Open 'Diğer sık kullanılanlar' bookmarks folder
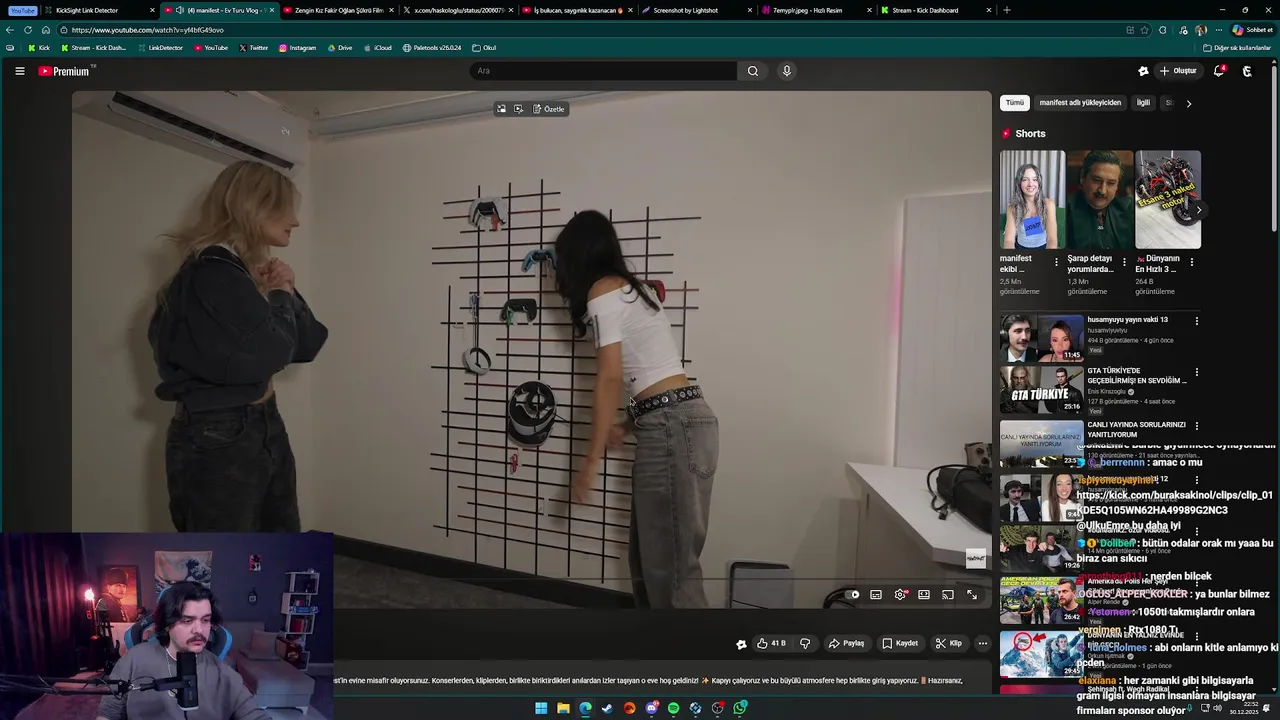This screenshot has width=1280, height=720. coord(1237,48)
